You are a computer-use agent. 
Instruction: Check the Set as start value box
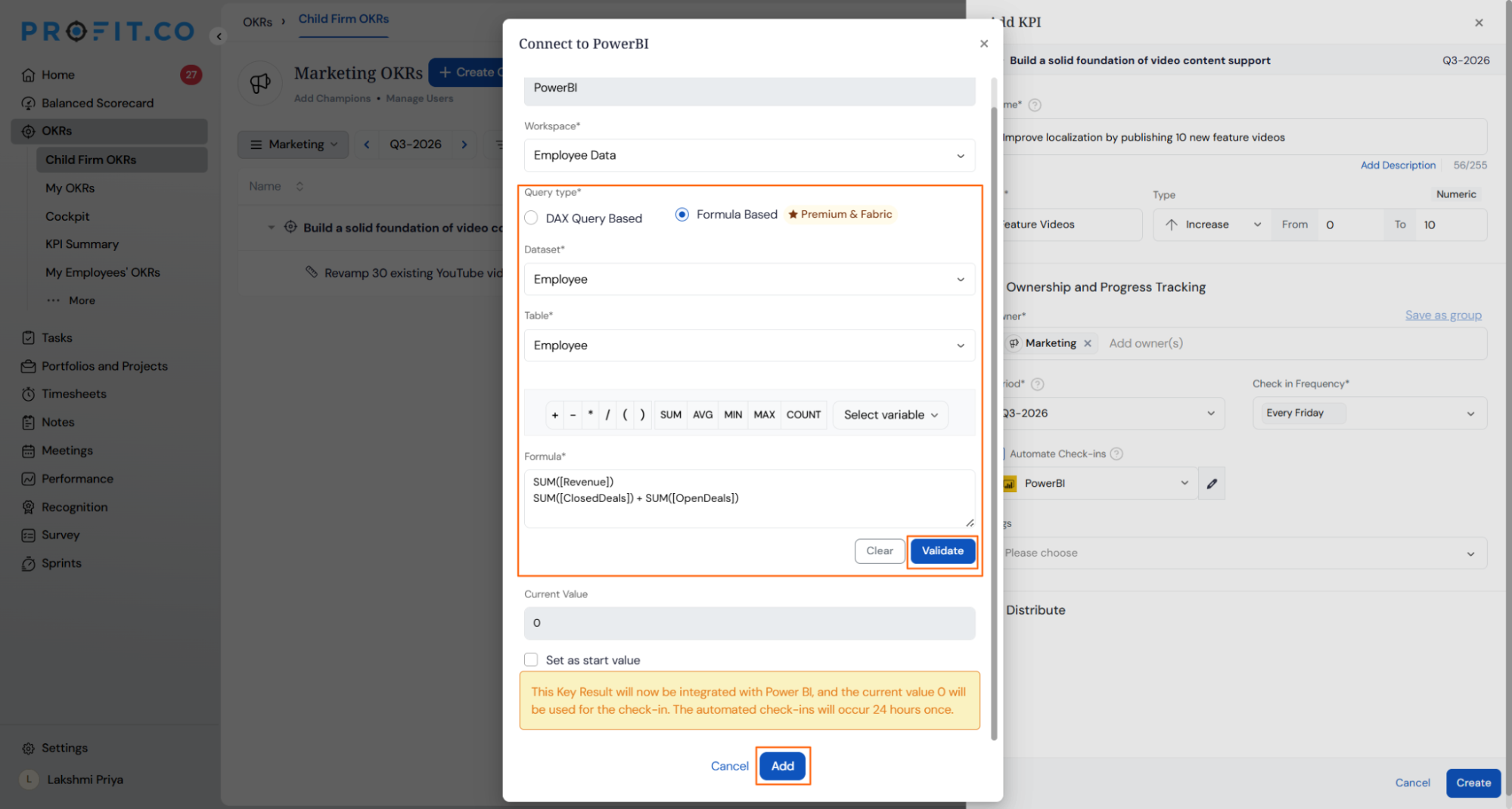[x=532, y=660]
